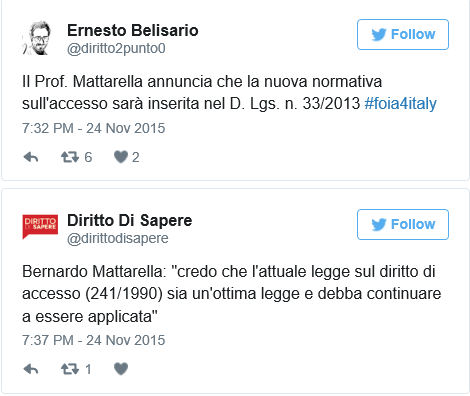Open the #foia4italy hashtag link
The image size is (470, 396).
click(x=401, y=103)
